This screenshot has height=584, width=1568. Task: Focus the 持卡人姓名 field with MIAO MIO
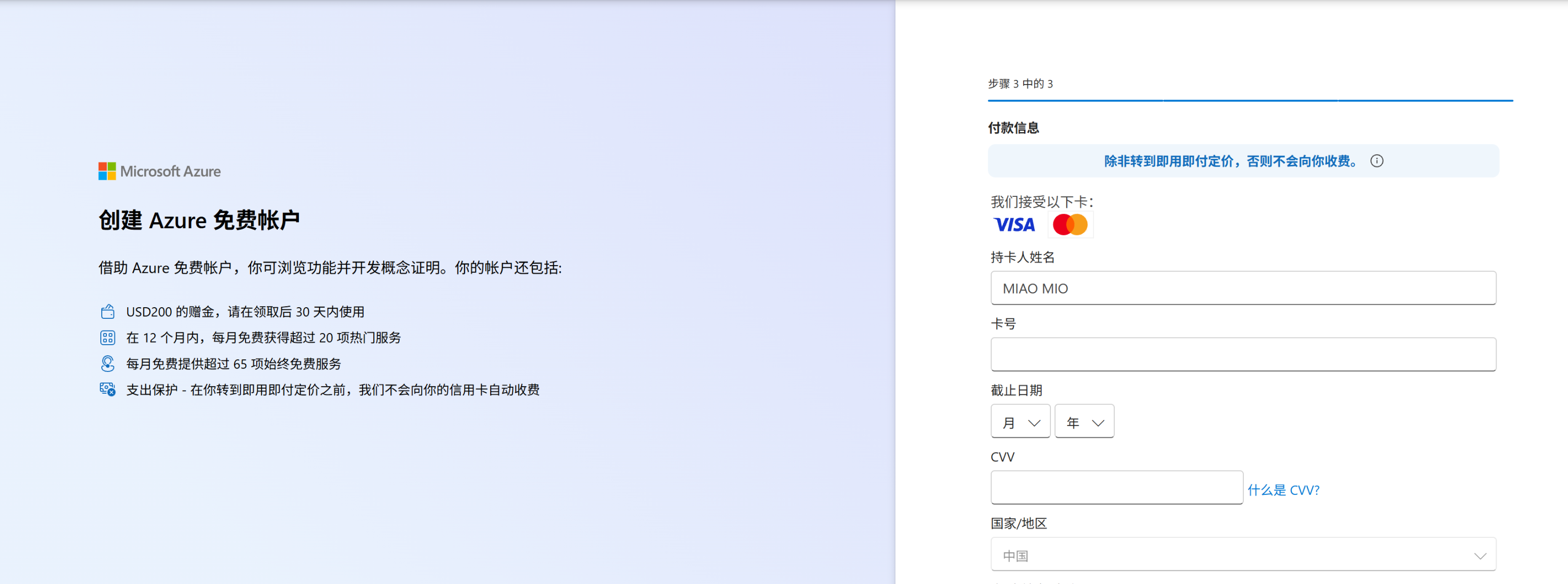coord(1243,288)
